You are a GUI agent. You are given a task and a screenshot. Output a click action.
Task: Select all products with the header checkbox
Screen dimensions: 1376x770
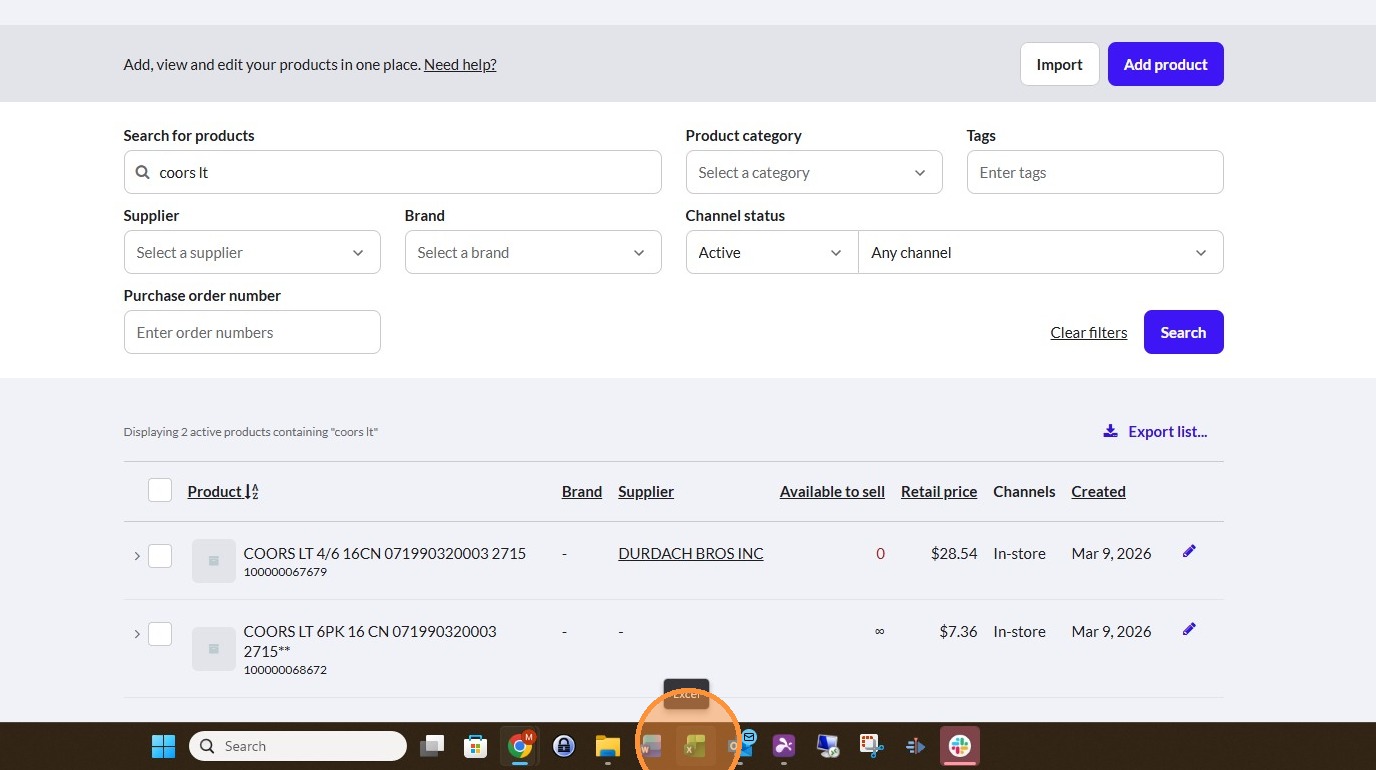click(x=160, y=490)
